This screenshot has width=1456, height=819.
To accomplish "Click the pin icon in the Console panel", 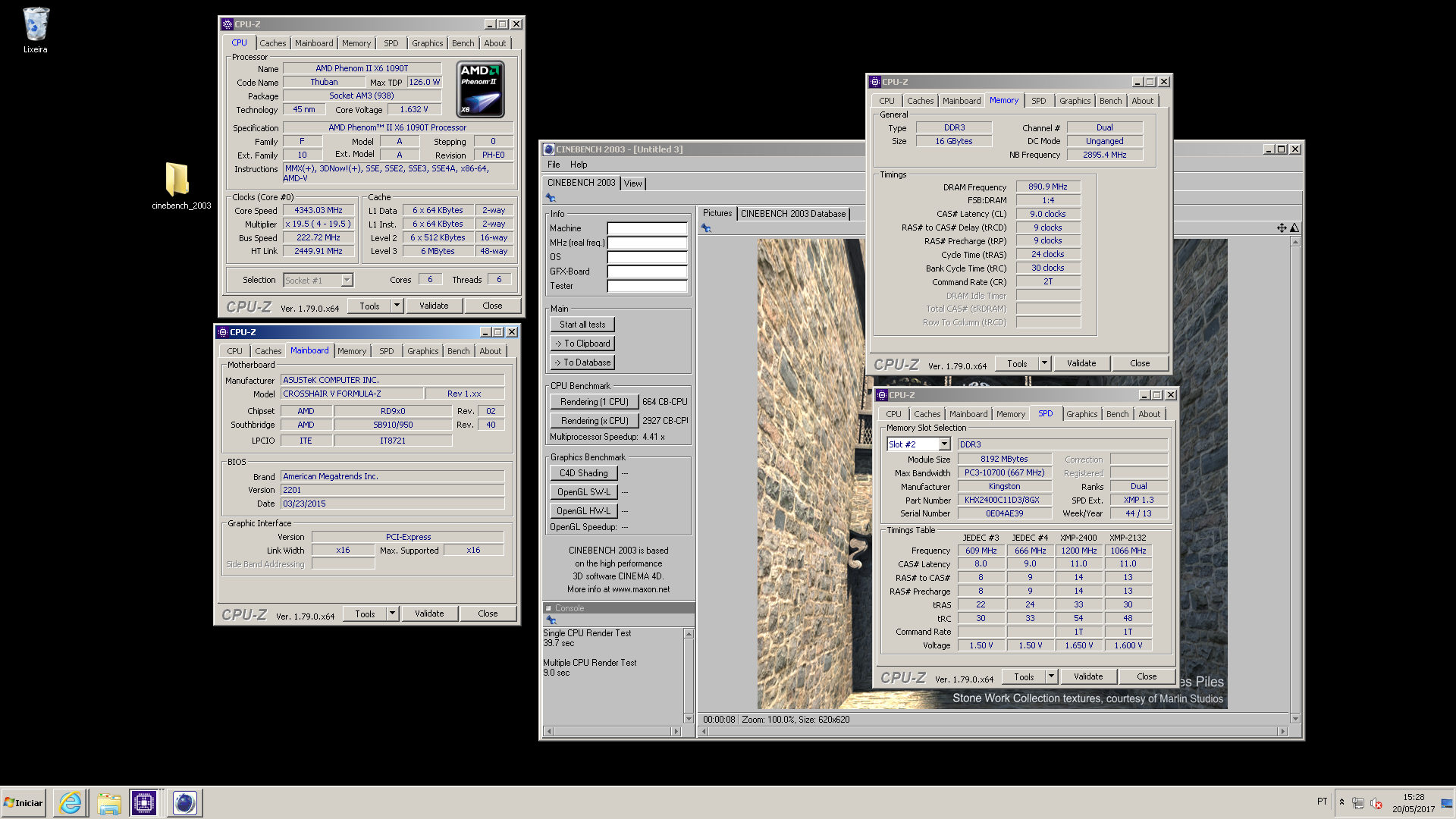I will click(551, 620).
